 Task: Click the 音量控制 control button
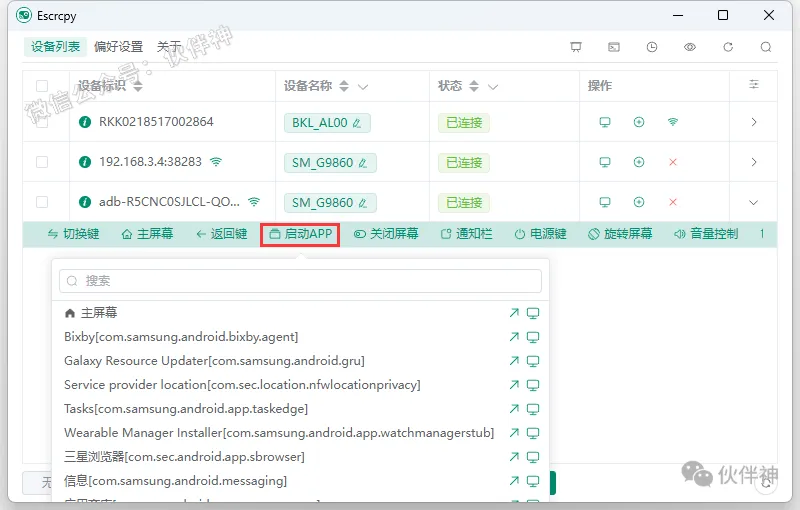pyautogui.click(x=706, y=234)
